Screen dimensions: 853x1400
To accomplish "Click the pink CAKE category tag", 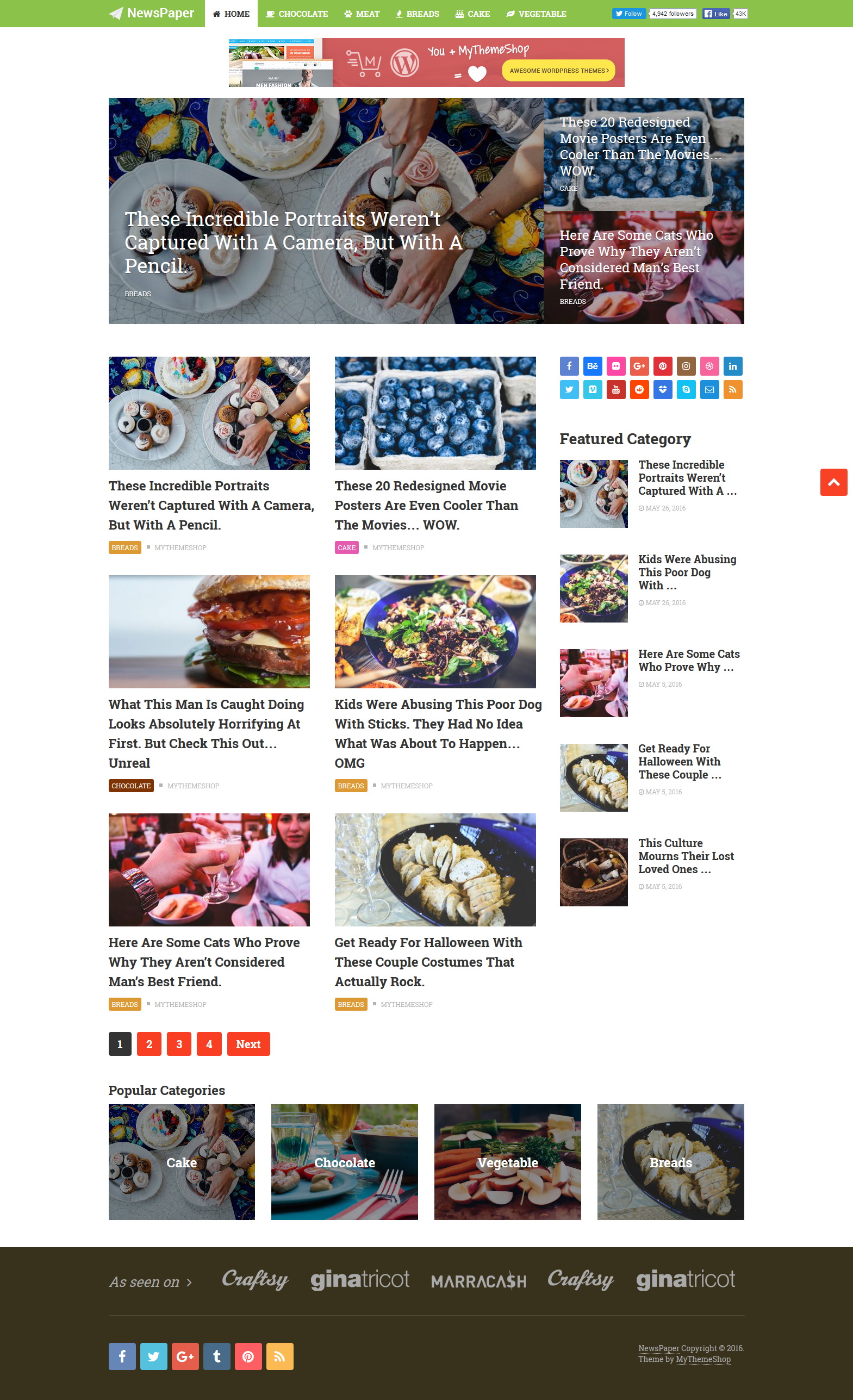I will pos(347,547).
